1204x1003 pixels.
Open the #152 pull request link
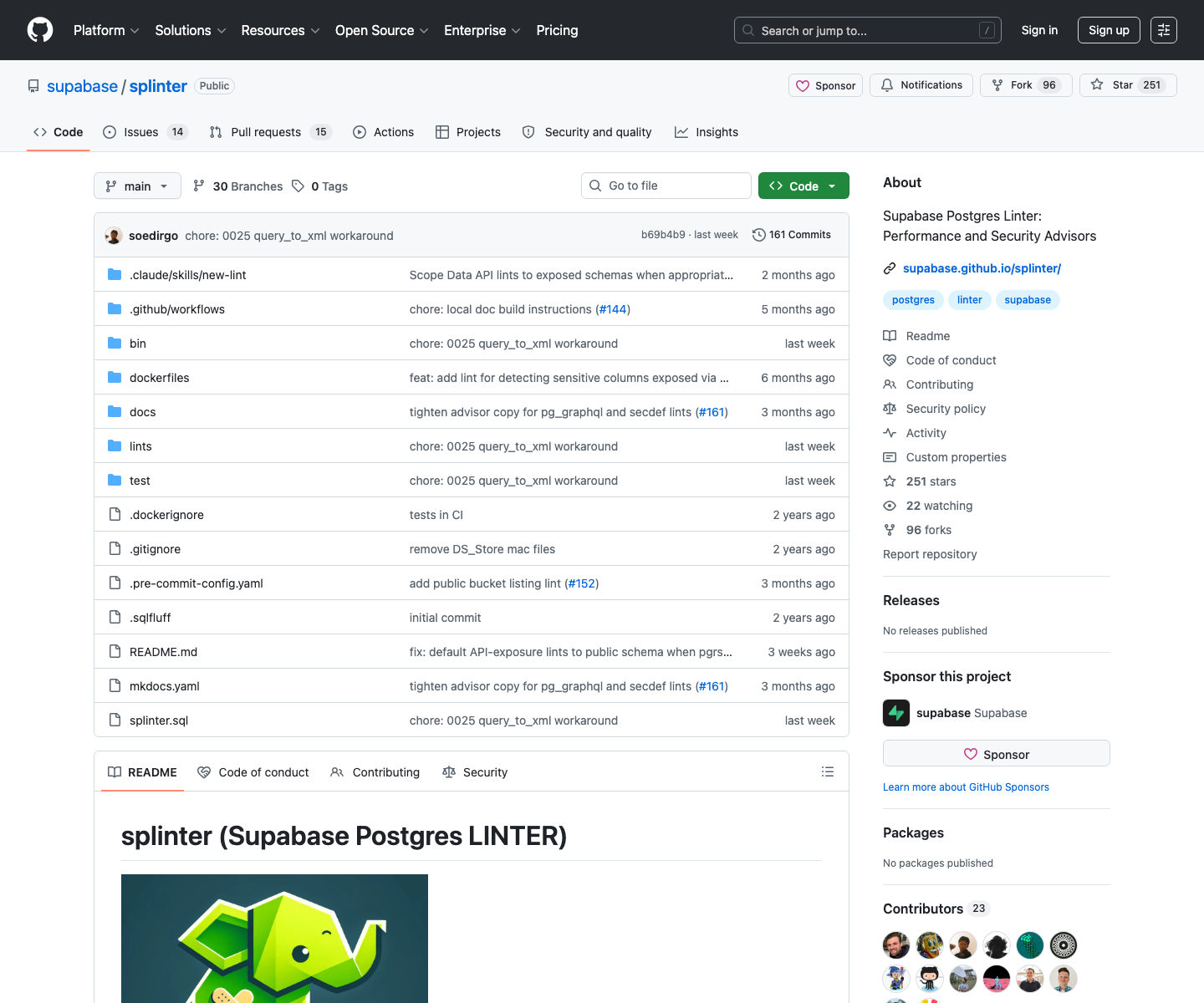coord(581,583)
